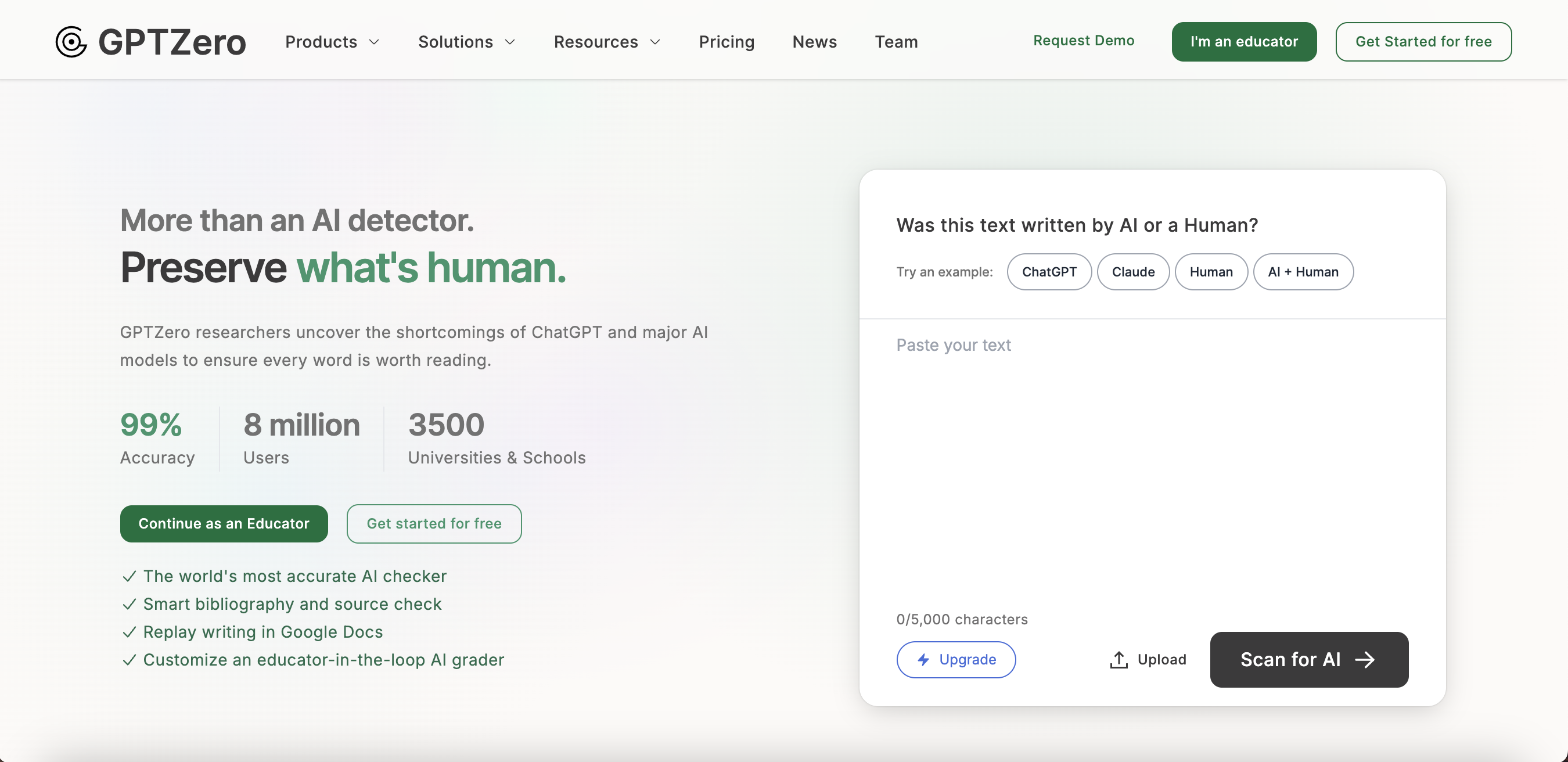Click the GPTZero spiral logo icon
The width and height of the screenshot is (1568, 762).
[71, 41]
